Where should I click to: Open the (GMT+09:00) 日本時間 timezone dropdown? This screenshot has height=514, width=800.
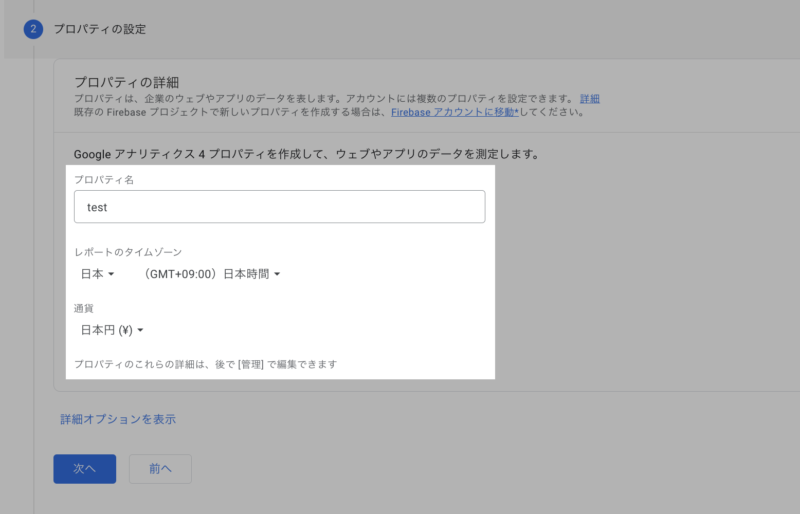tap(211, 274)
